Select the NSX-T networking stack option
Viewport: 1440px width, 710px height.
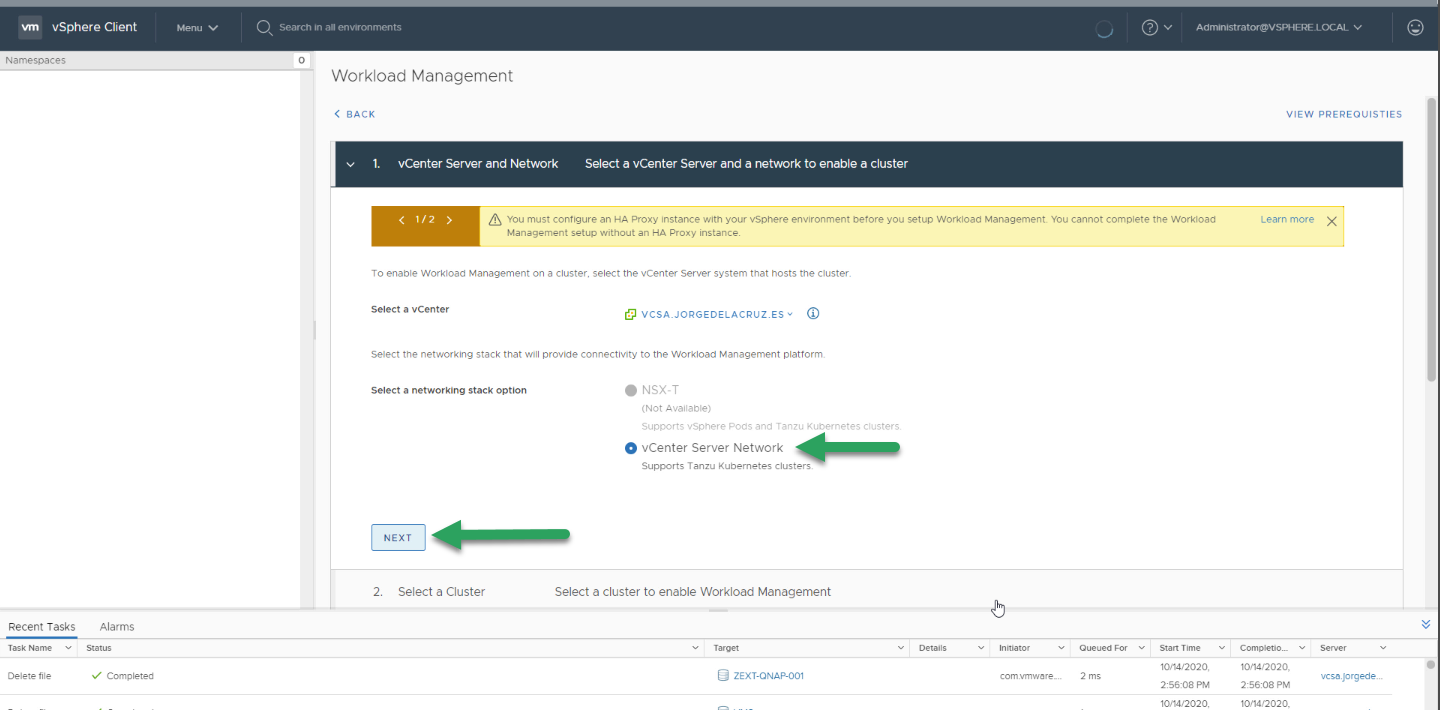click(x=630, y=390)
